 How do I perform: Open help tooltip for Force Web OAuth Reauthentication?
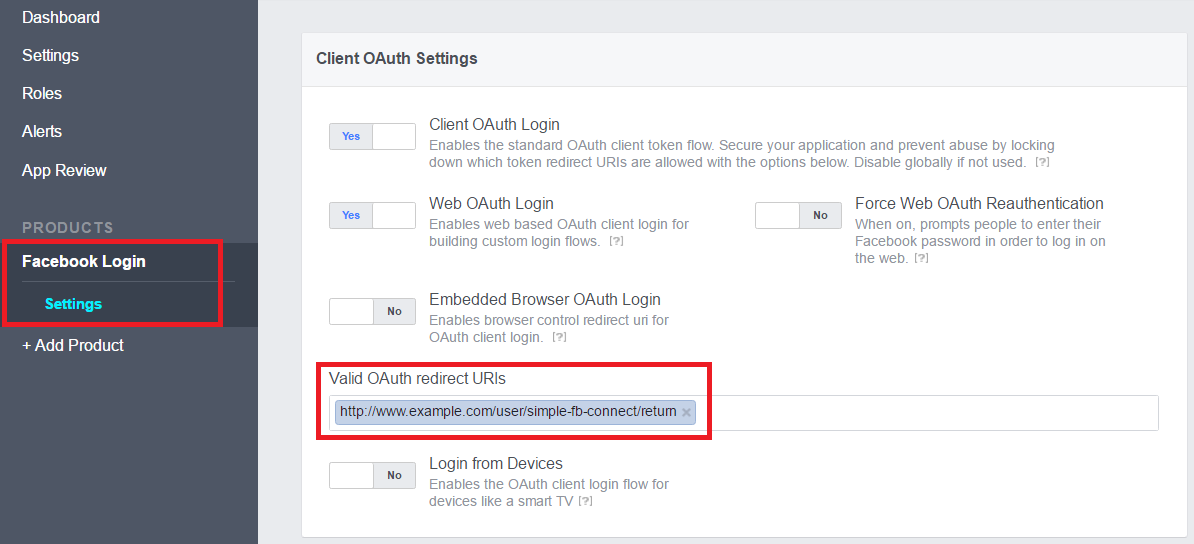click(921, 259)
